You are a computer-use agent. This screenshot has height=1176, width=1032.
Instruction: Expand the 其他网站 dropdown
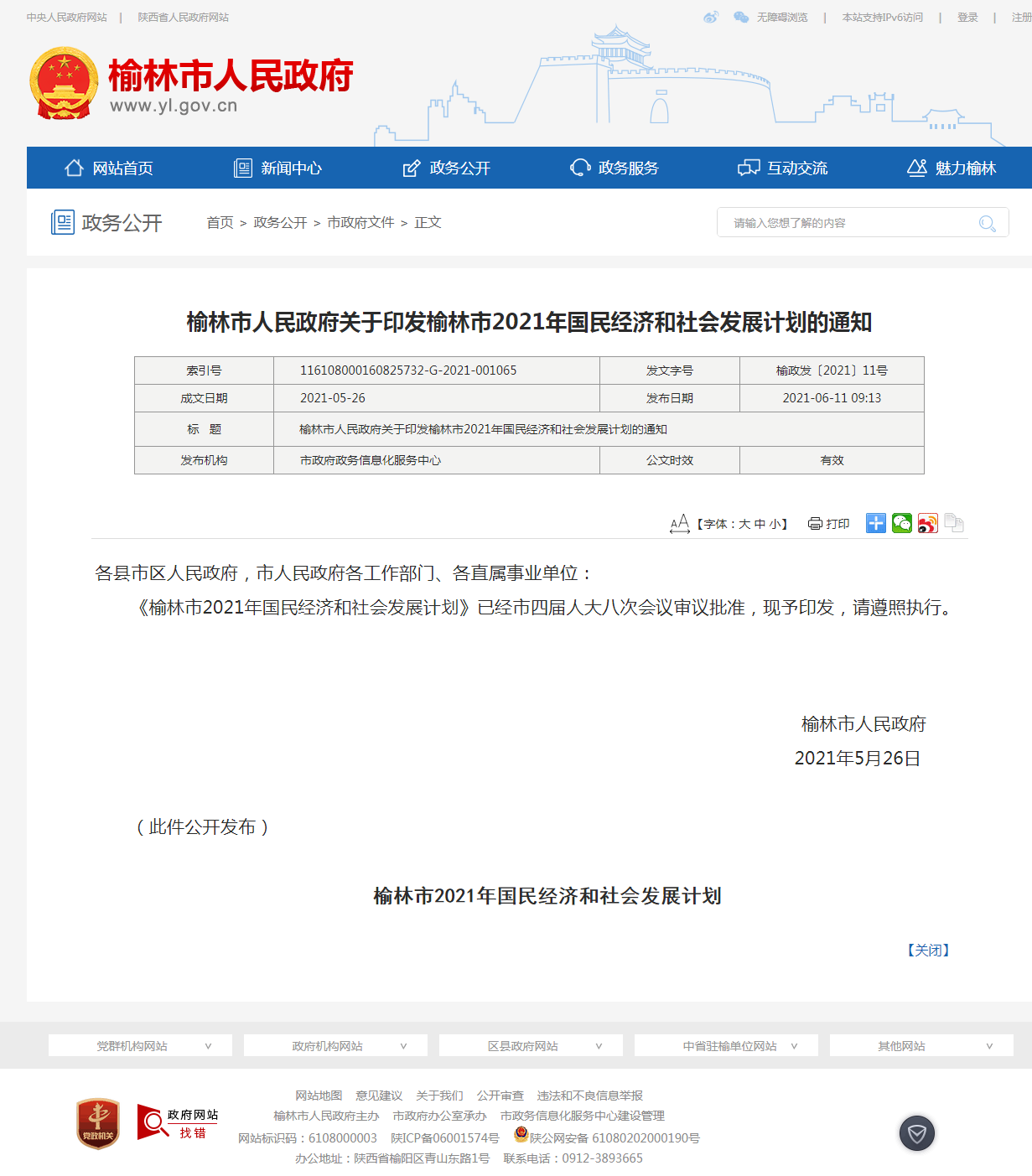[x=921, y=1046]
